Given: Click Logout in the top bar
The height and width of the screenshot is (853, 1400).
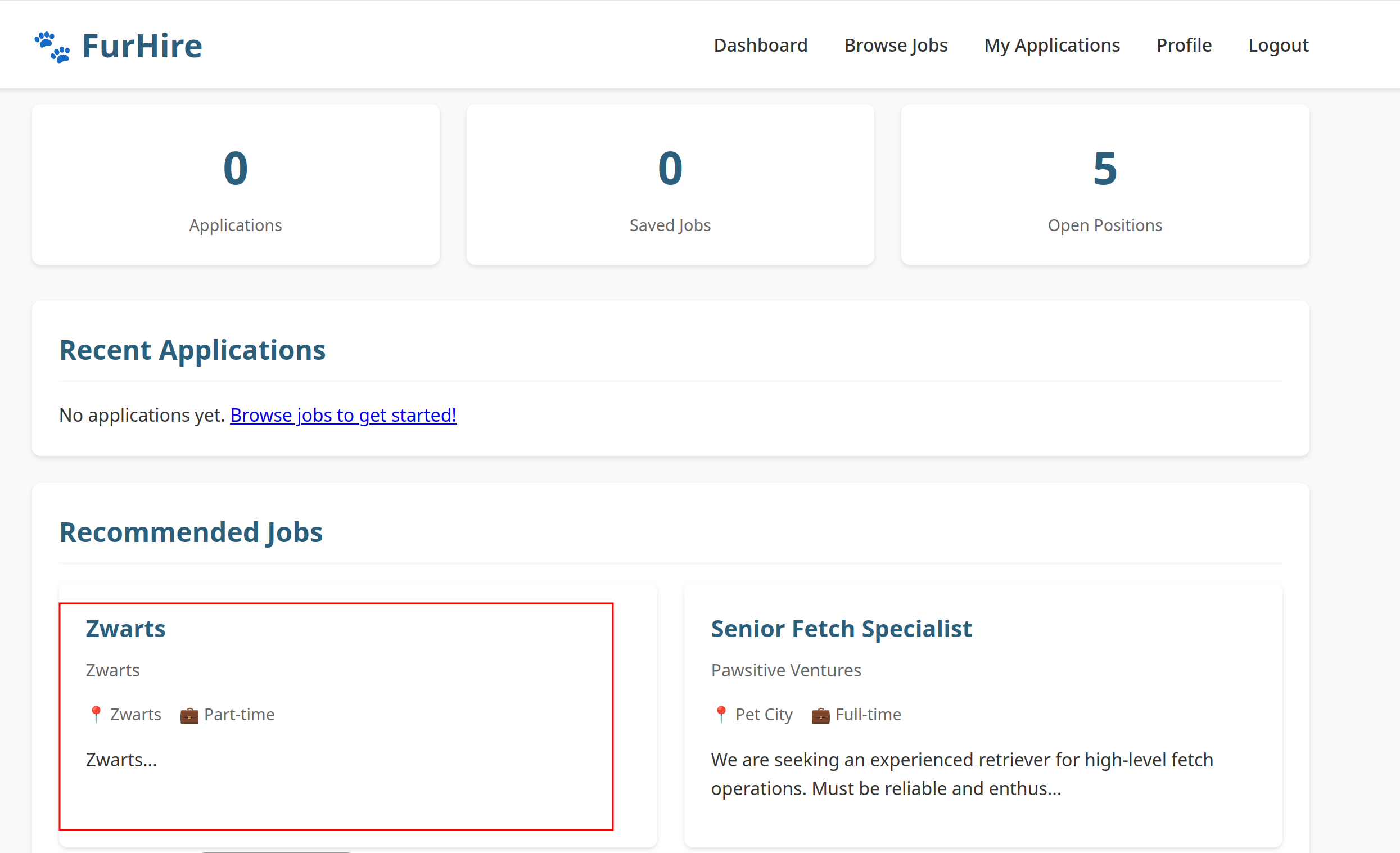Looking at the screenshot, I should (x=1278, y=46).
